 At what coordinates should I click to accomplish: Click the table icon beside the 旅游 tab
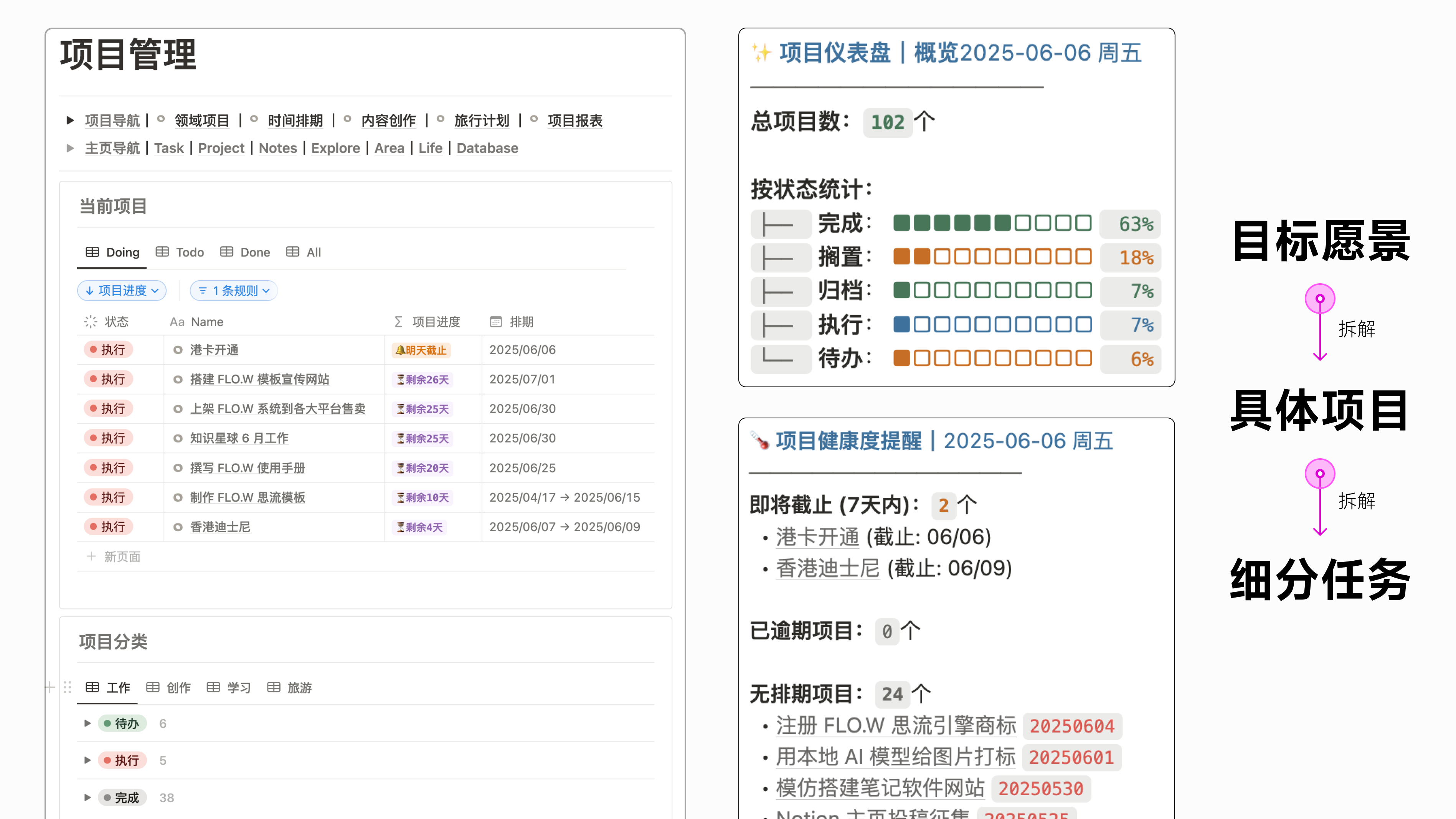275,688
